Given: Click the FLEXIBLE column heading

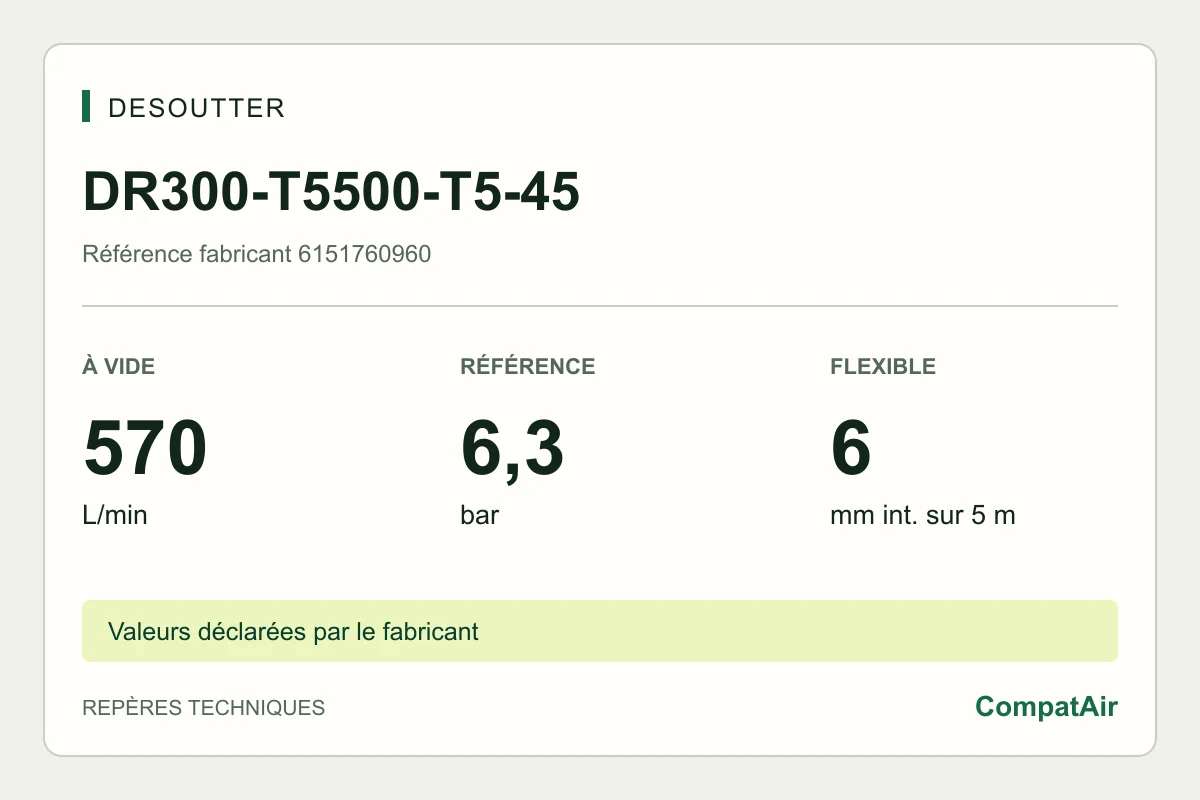Looking at the screenshot, I should pyautogui.click(x=883, y=366).
